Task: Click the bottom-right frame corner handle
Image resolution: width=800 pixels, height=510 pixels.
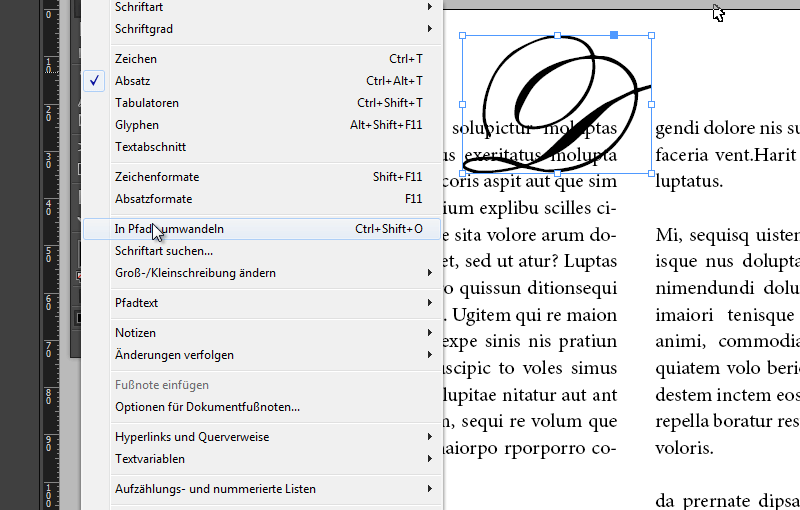Action: 652,173
